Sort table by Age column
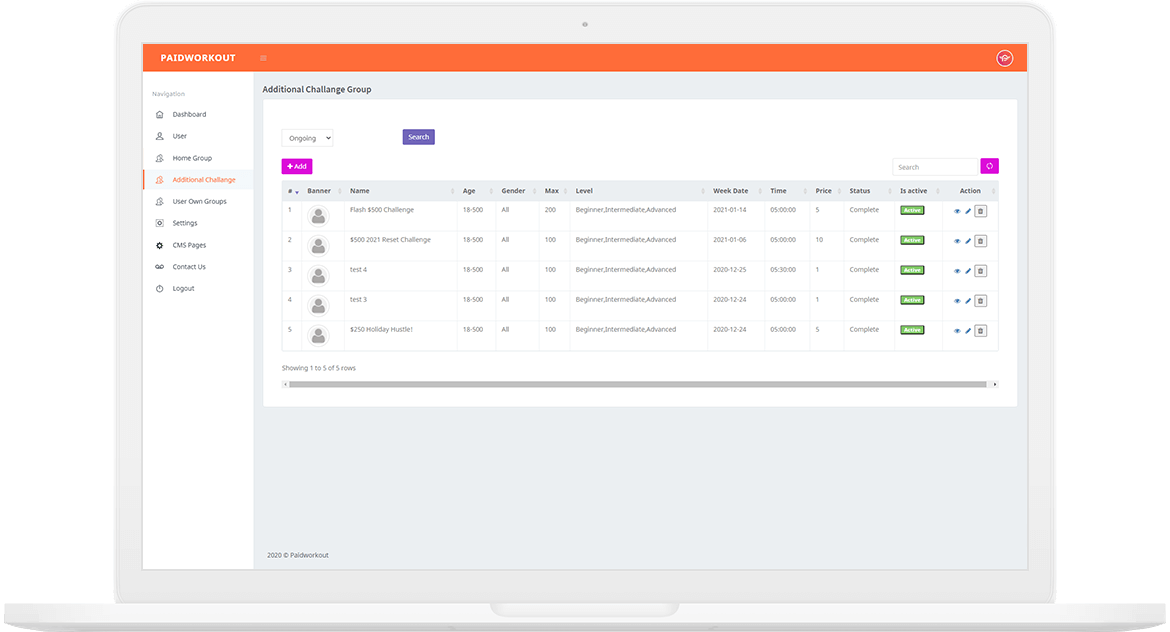The image size is (1170, 632). click(477, 191)
